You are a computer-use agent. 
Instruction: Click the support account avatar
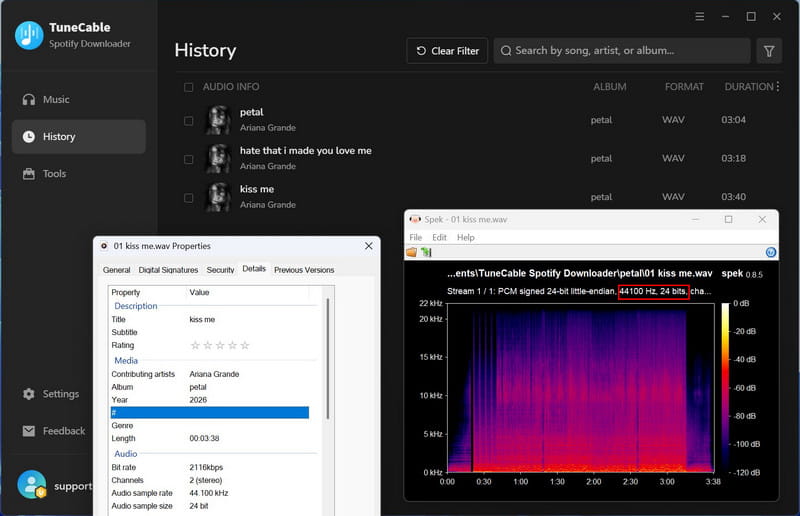(x=32, y=484)
